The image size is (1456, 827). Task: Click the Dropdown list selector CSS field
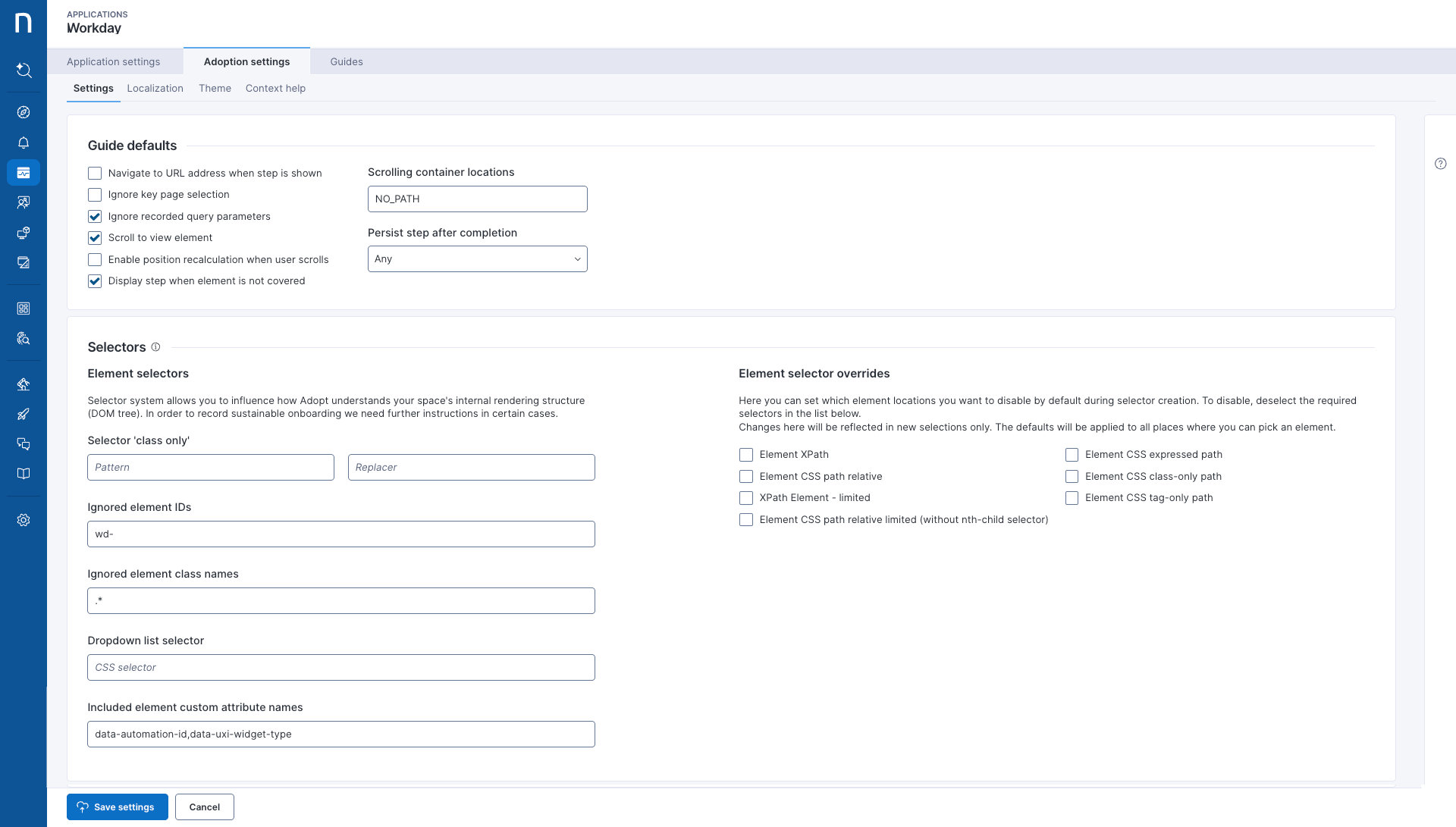tap(341, 668)
